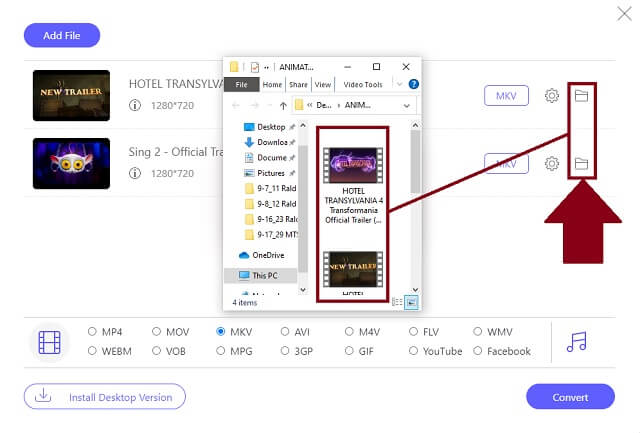This screenshot has height=433, width=640.
Task: Click Explorer forward navigation arrow
Action: click(254, 106)
